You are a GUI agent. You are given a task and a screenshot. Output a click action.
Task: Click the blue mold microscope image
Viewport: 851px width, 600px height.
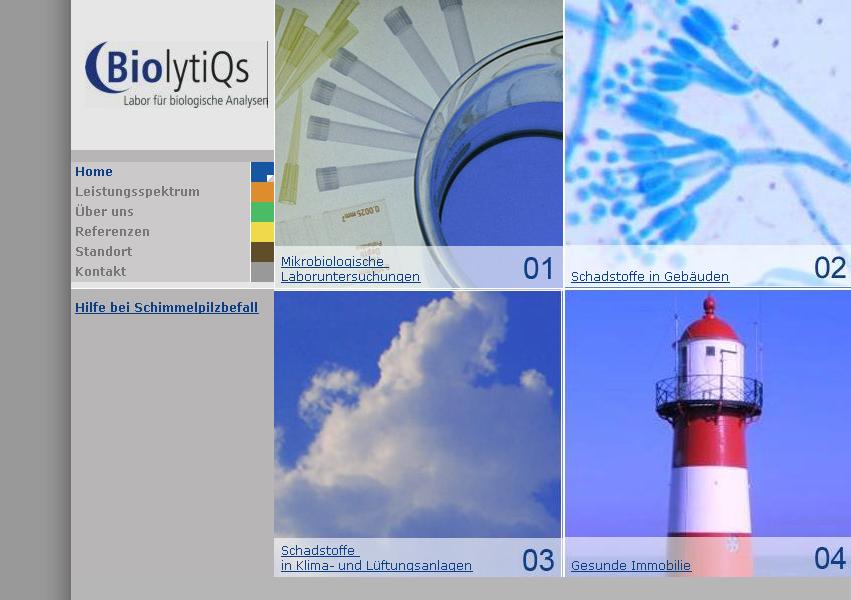707,120
